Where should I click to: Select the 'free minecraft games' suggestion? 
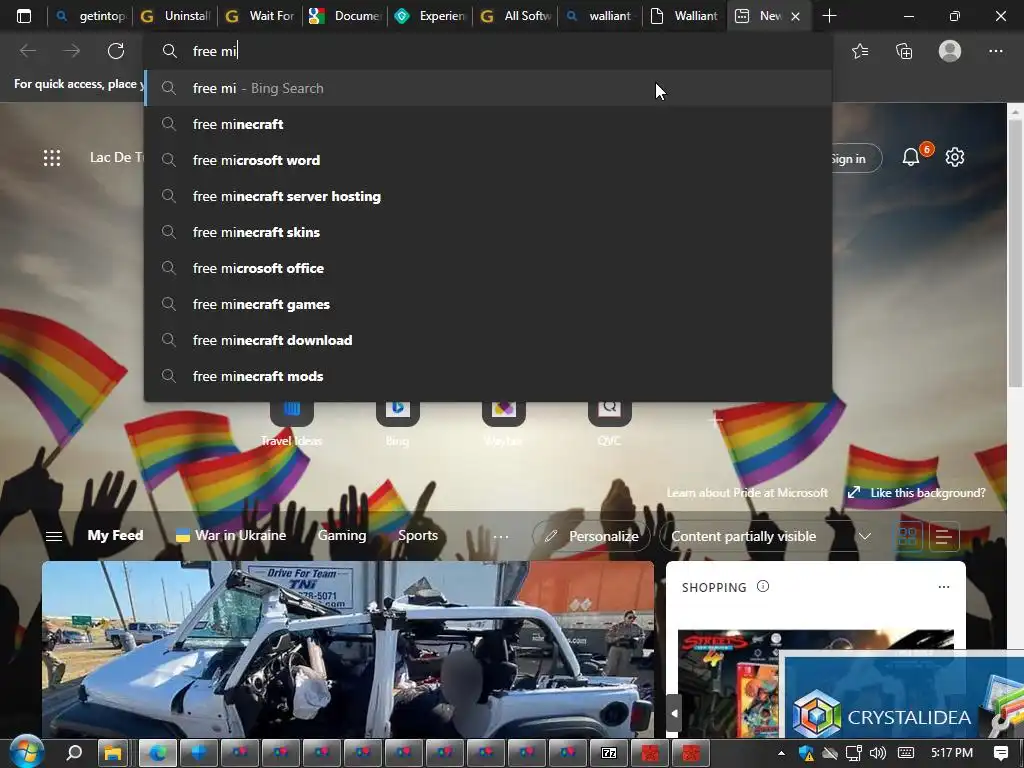(488, 304)
